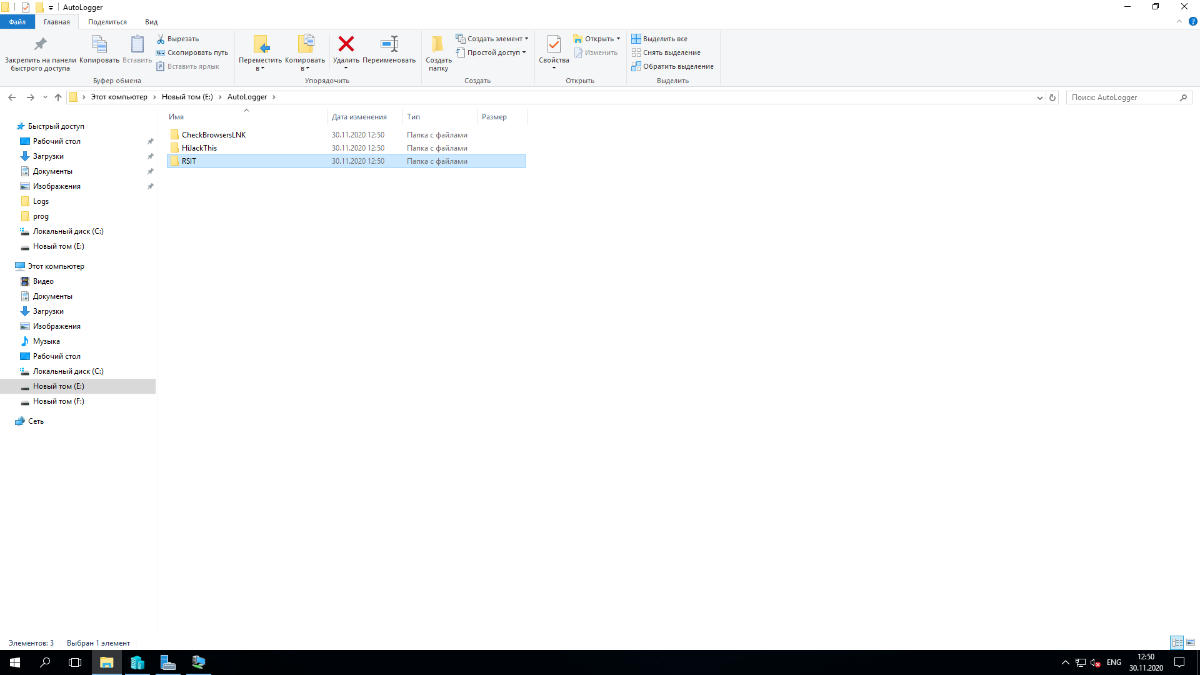Open prog folder in navigation pane
The image size is (1200, 675).
coord(41,216)
